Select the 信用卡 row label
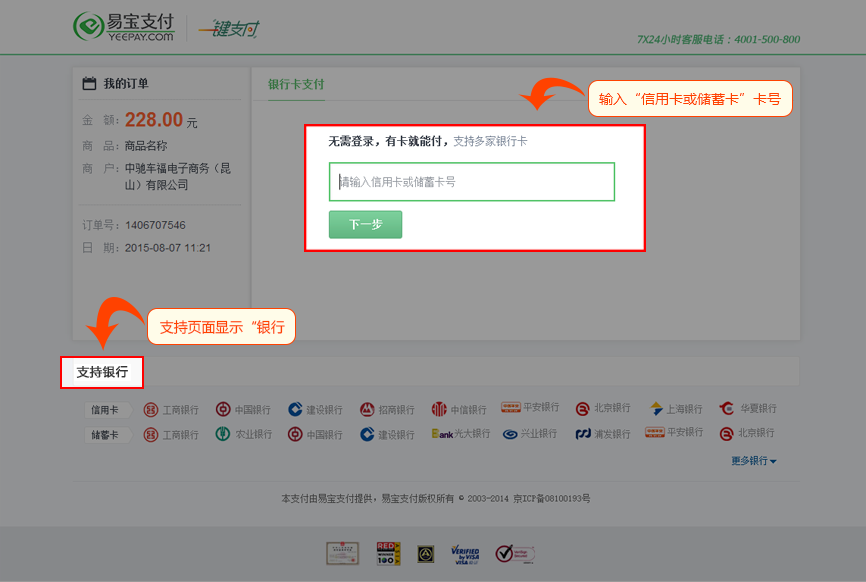 (x=108, y=410)
